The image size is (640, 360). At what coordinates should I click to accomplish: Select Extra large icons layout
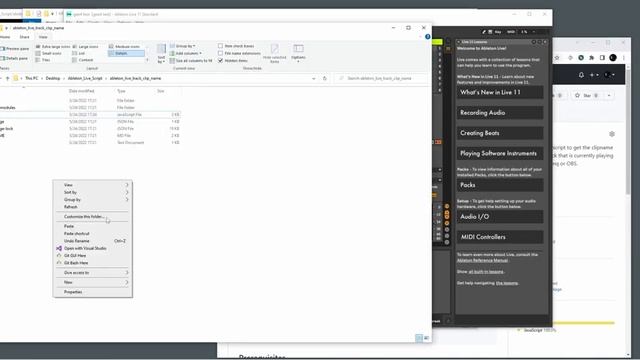point(53,47)
